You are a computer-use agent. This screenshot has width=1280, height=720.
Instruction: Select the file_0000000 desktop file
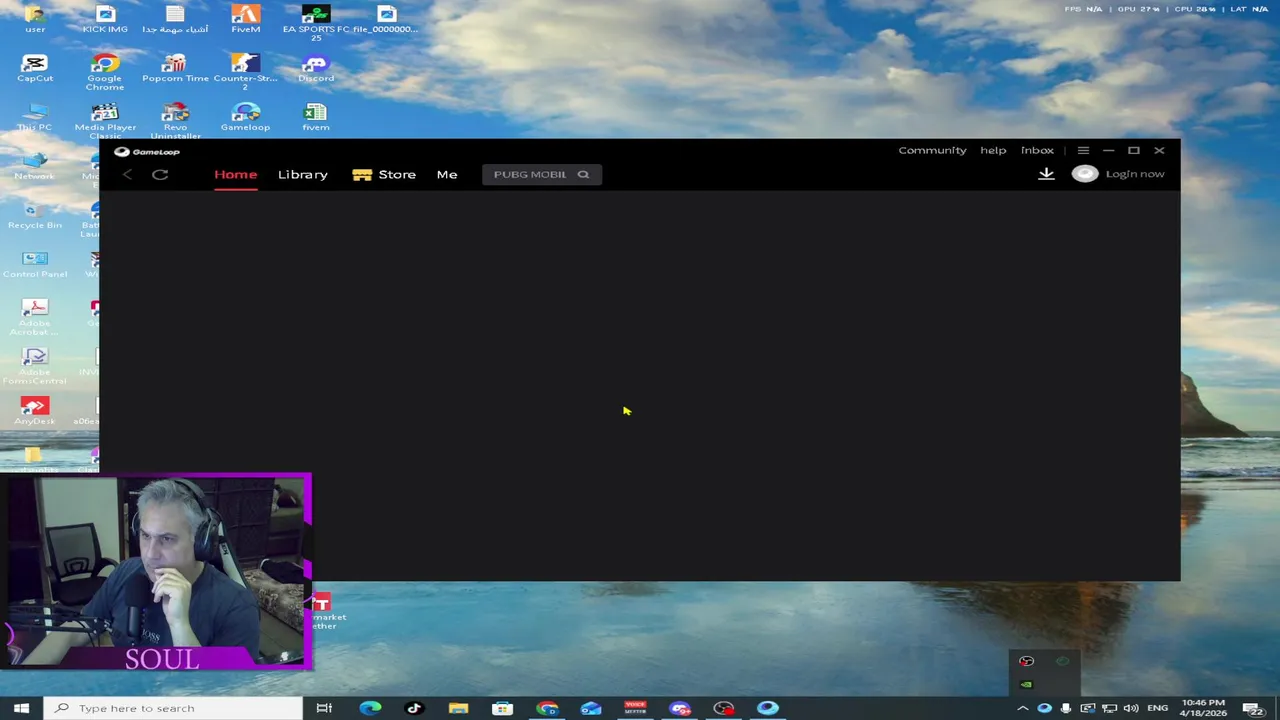pos(387,19)
